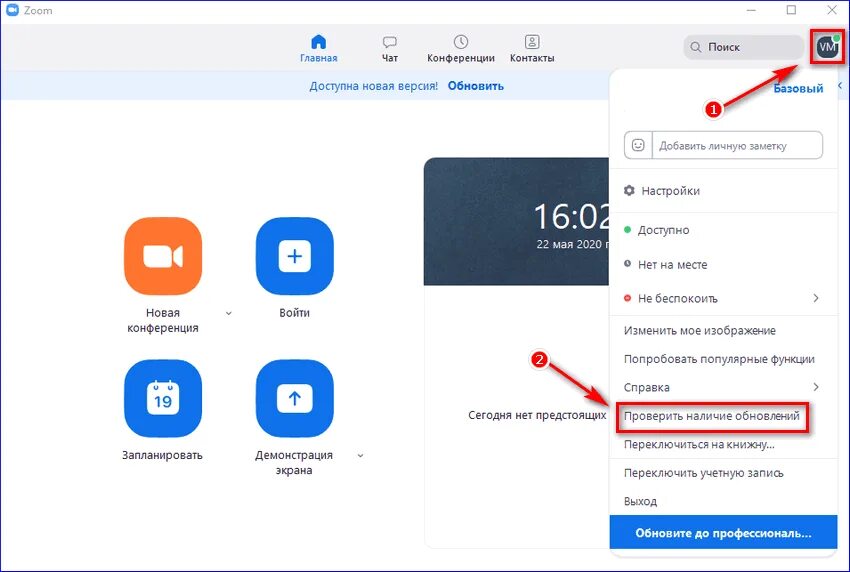Screen dimensions: 850x572
Task: Click Выход to sign out
Action: 640,502
